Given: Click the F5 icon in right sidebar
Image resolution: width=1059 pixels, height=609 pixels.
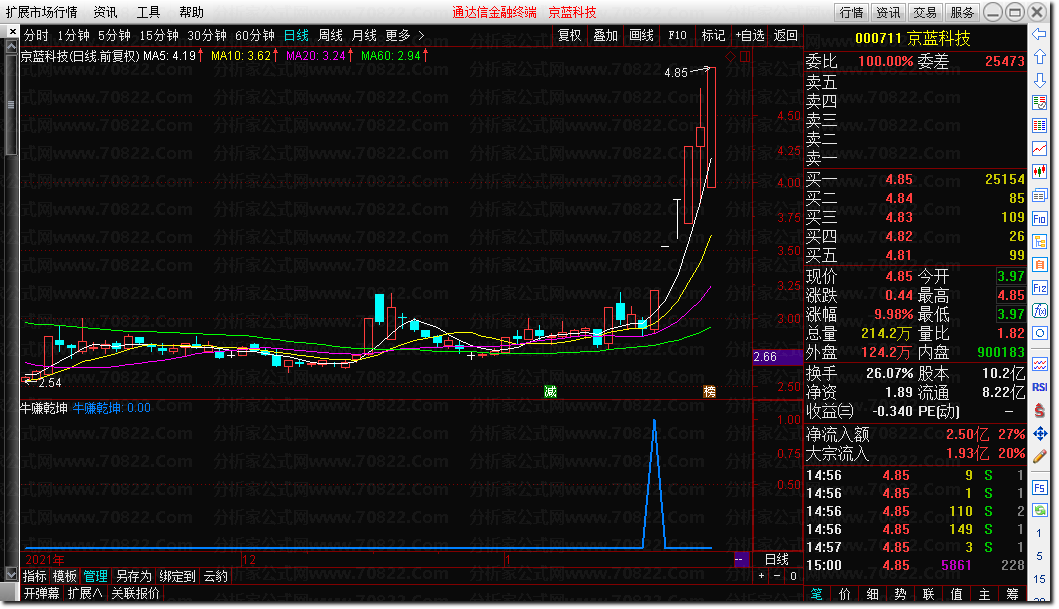Looking at the screenshot, I should [x=1039, y=487].
